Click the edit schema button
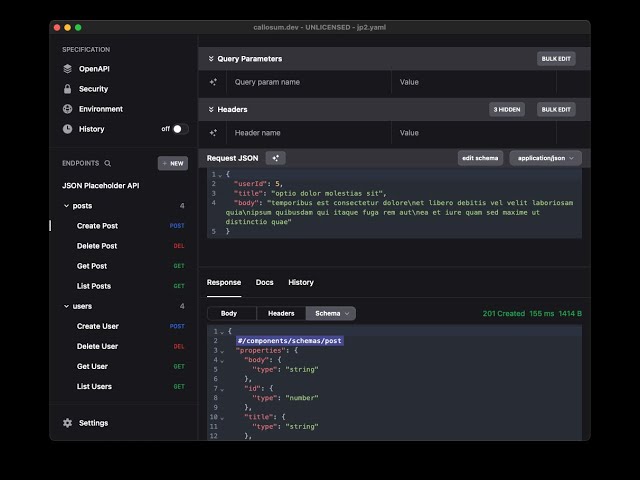 (x=480, y=158)
